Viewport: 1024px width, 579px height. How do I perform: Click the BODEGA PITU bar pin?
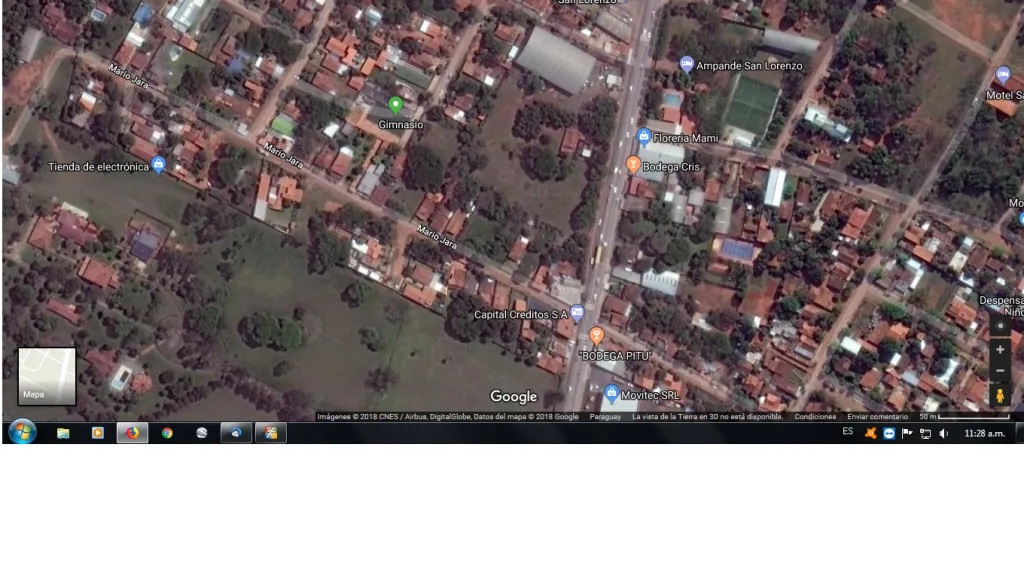click(x=596, y=336)
